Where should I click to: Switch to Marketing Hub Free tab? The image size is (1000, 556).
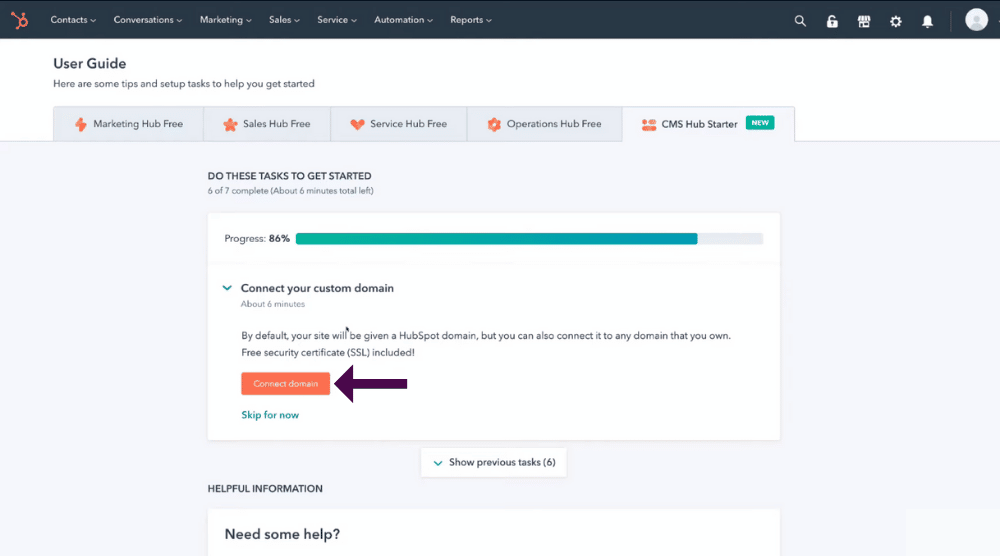[x=128, y=124]
